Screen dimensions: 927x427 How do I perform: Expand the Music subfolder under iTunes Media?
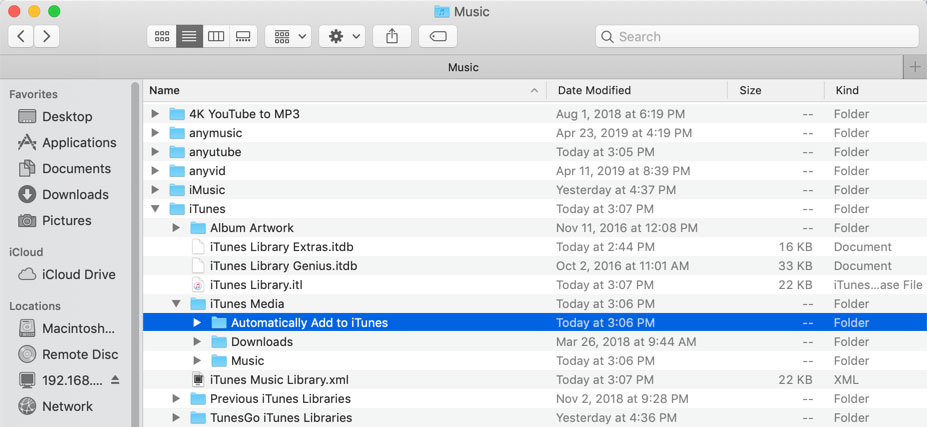click(197, 361)
